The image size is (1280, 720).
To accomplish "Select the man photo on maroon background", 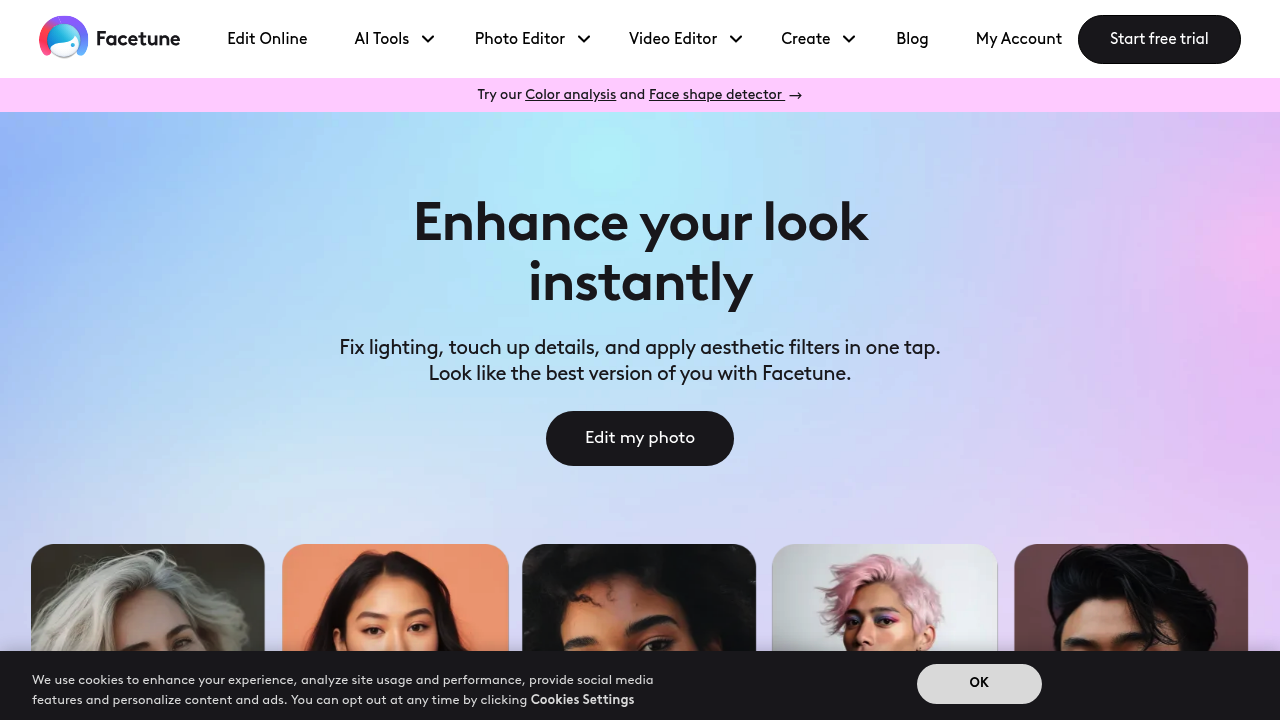I will 1131,598.
